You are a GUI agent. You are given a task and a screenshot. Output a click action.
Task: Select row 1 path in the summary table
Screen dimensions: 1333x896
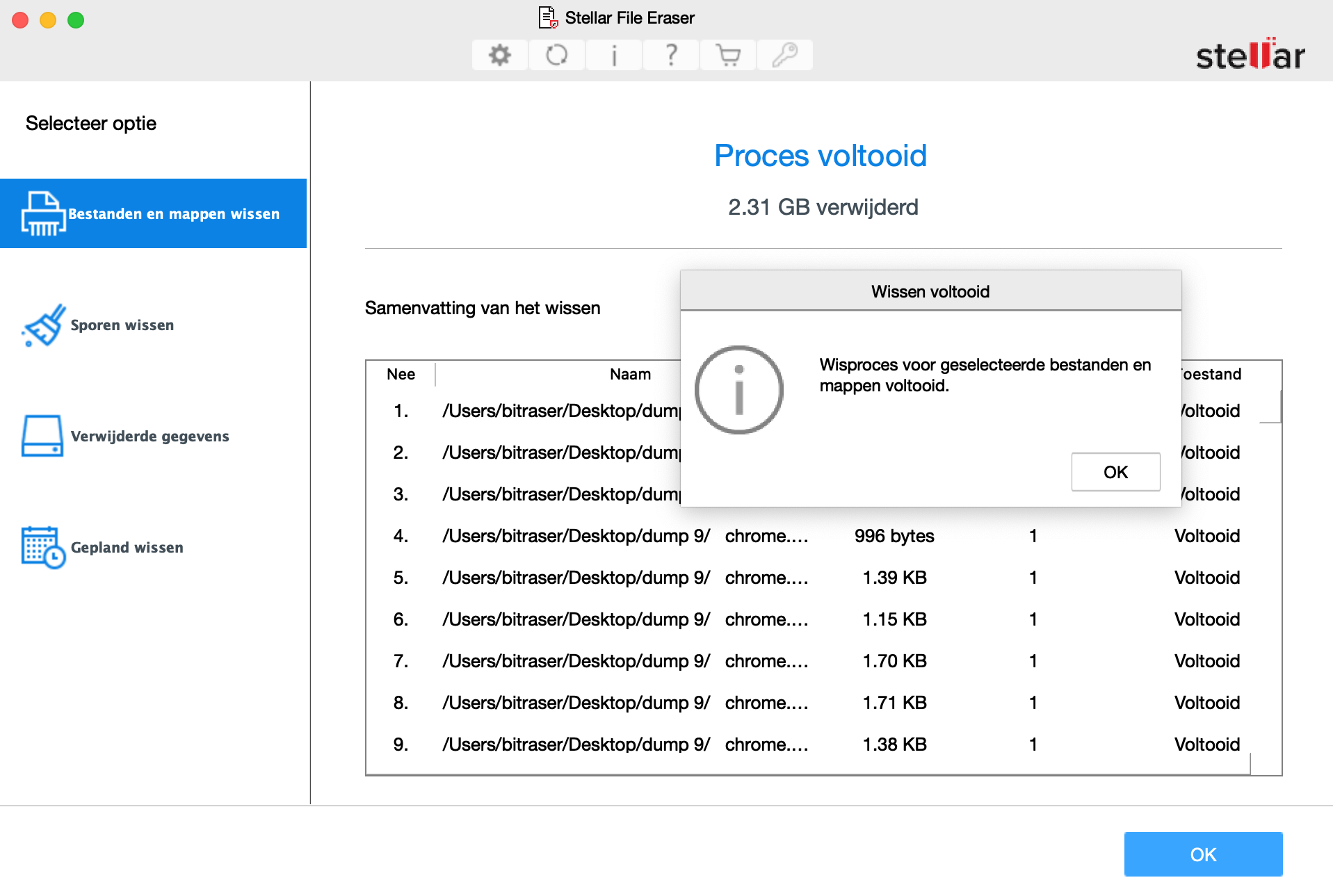[x=561, y=411]
